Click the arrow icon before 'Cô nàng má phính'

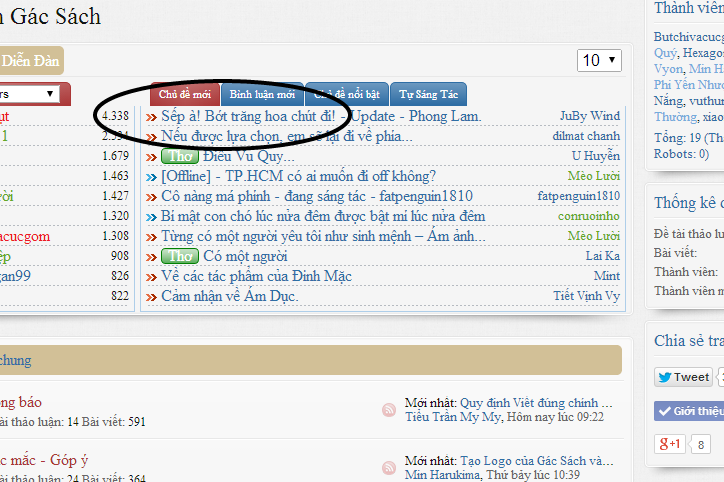[x=151, y=198]
